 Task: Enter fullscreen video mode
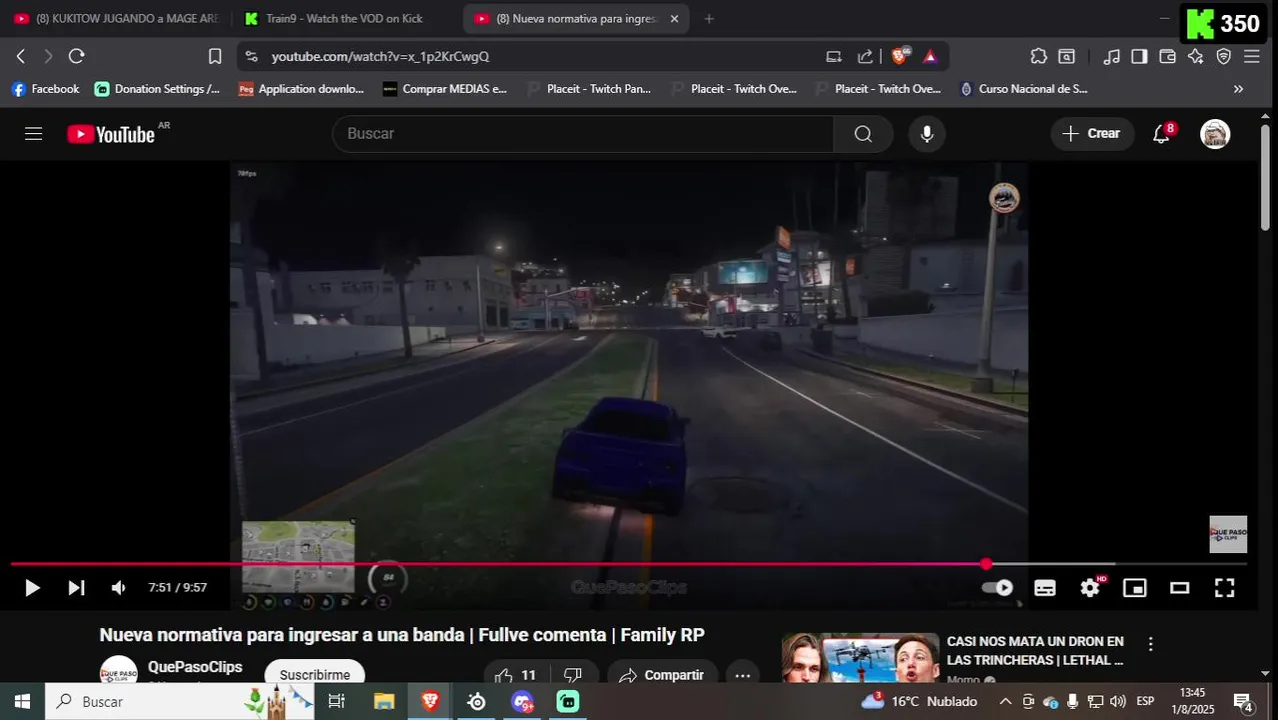point(1224,588)
